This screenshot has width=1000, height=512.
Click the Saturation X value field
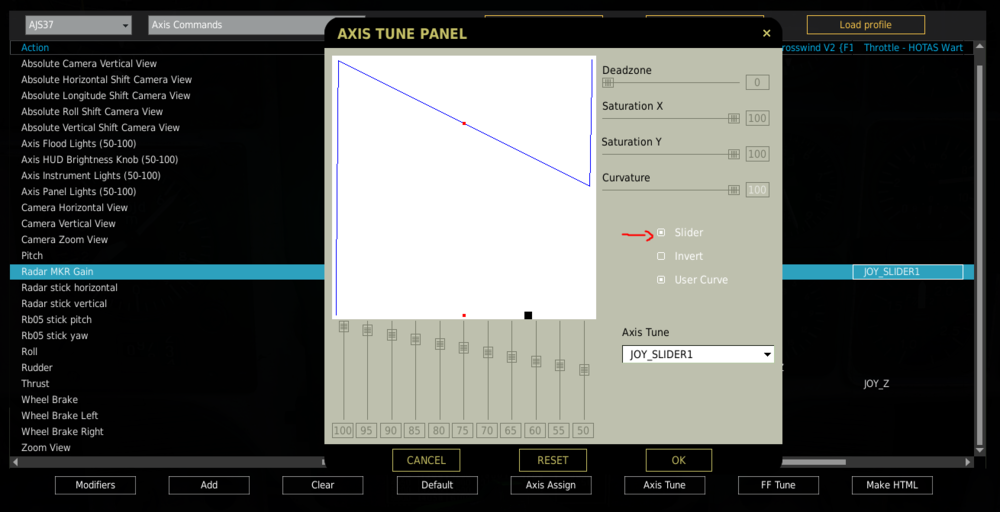(x=757, y=118)
